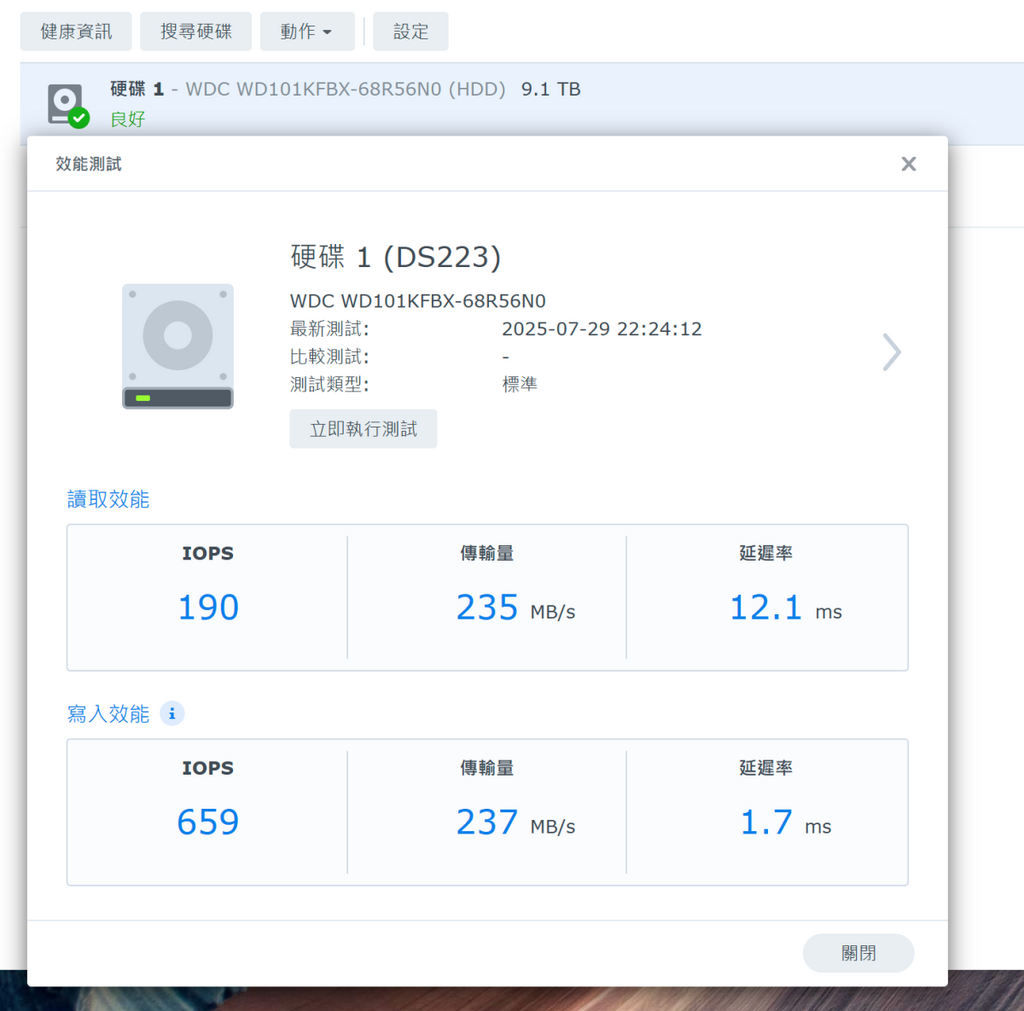Click the write throughput value 237
Screen dimensions: 1024x1011
point(487,822)
